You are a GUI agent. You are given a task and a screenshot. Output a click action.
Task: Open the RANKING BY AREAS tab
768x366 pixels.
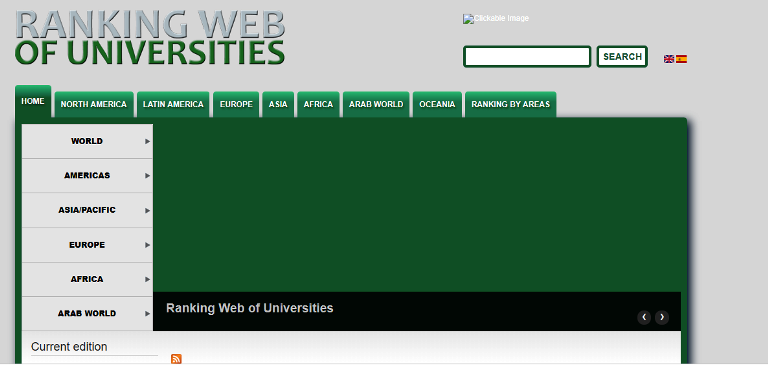tap(510, 104)
